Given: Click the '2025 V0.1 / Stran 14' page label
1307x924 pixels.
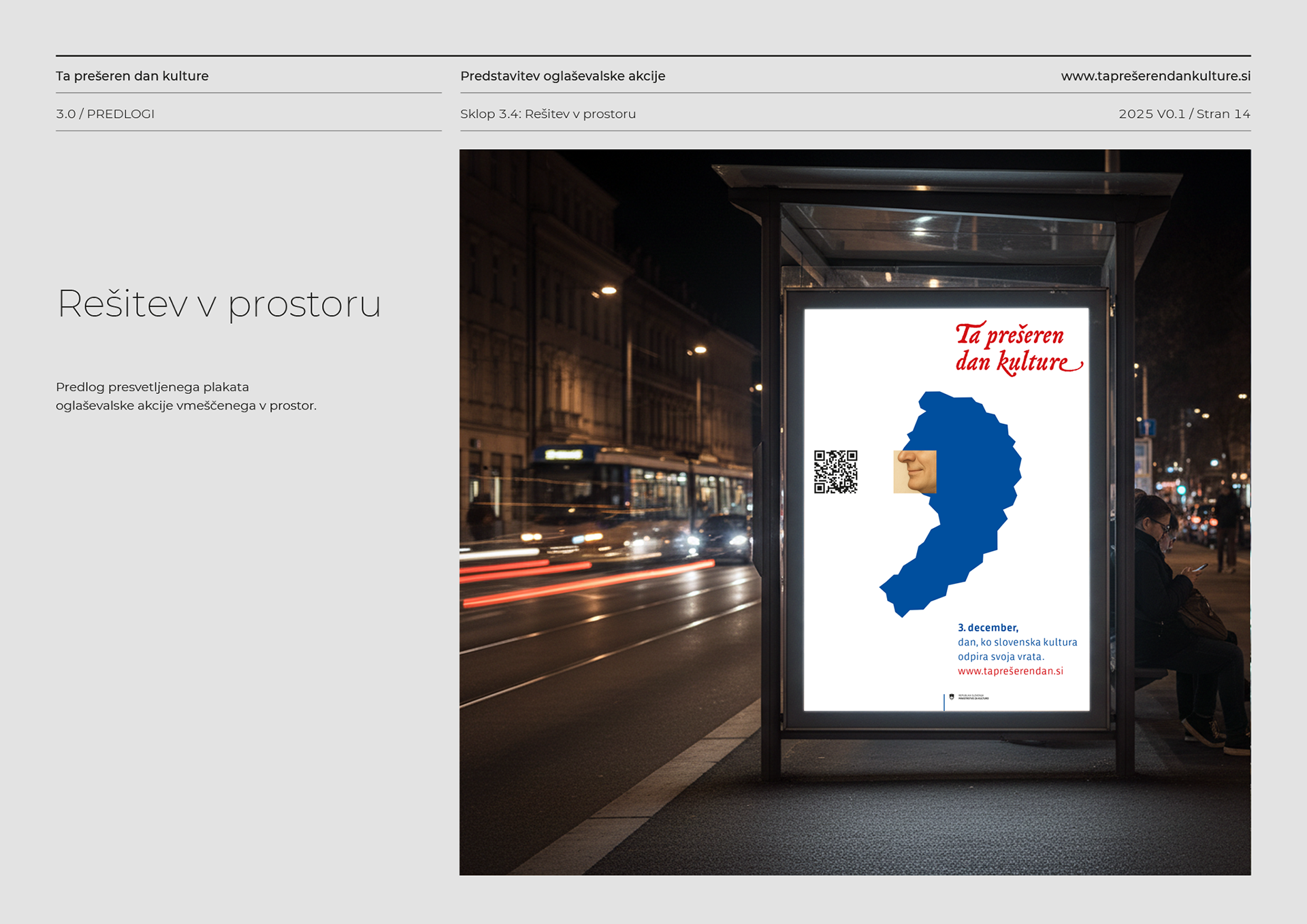Looking at the screenshot, I should click(x=1184, y=114).
